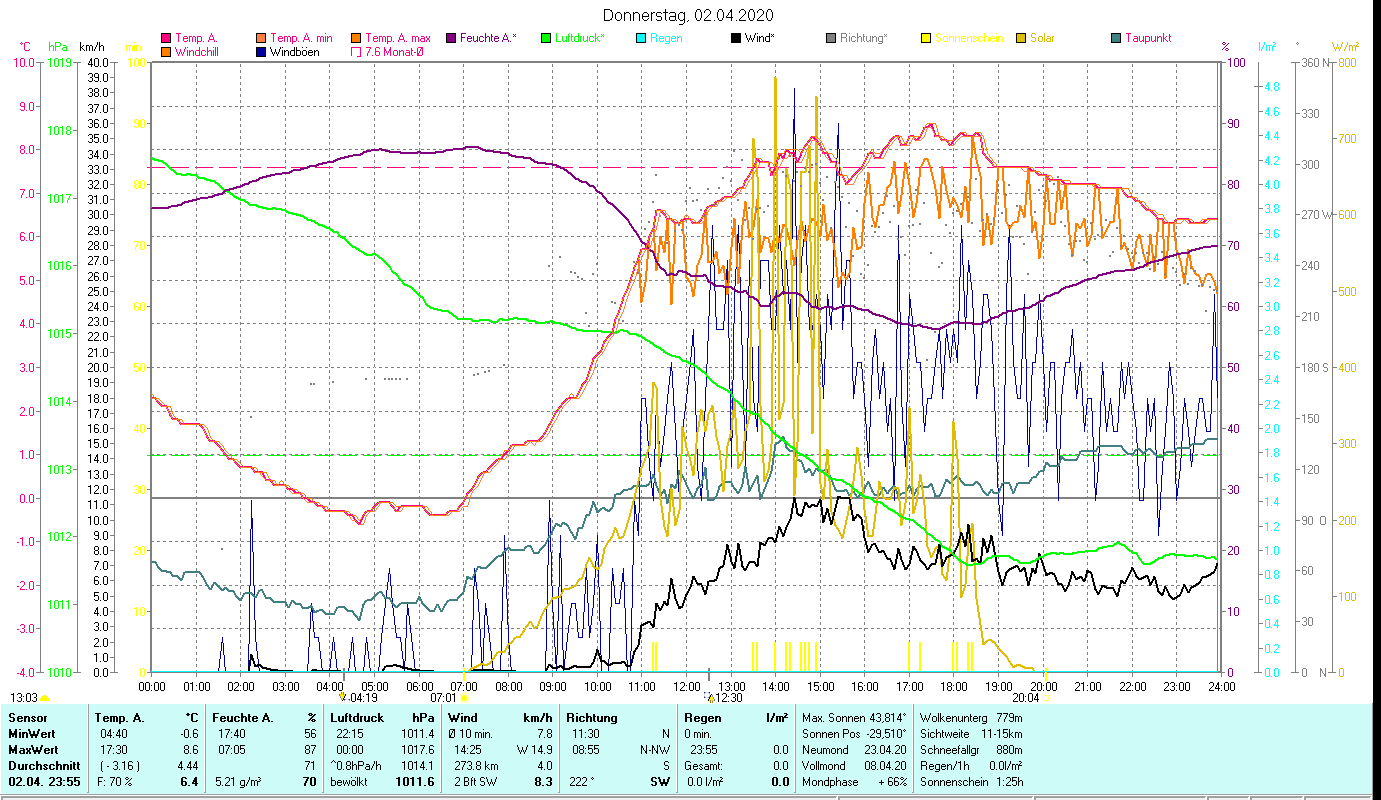1381x800 pixels.
Task: Click the Luftdruck table header
Action: [x=358, y=718]
